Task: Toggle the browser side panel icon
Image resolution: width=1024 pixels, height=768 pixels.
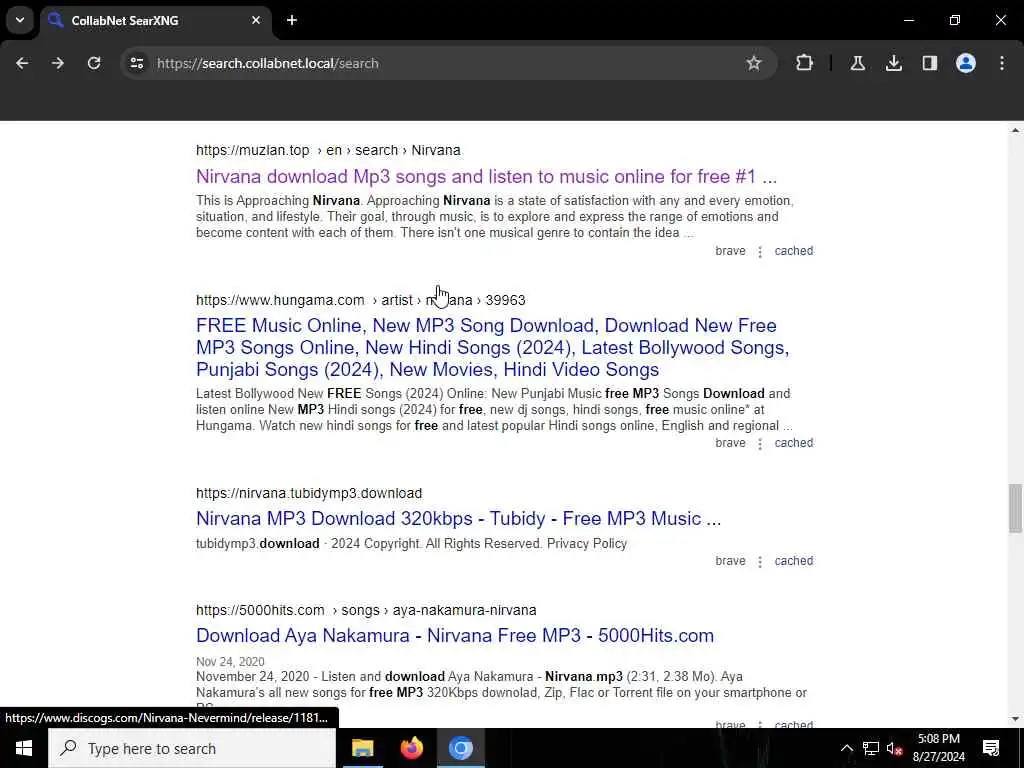Action: pyautogui.click(x=930, y=63)
